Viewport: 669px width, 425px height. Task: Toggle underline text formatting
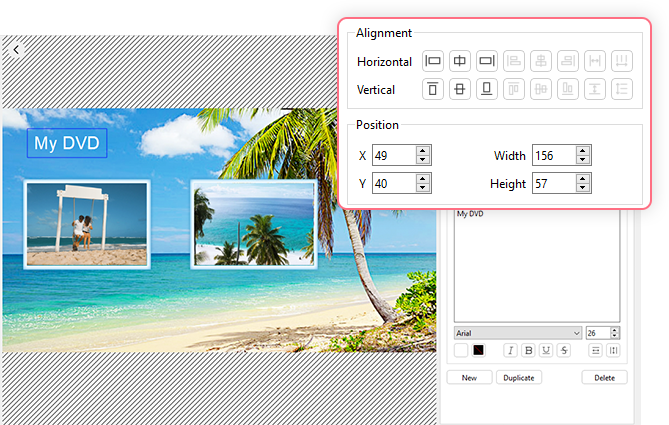coord(546,350)
